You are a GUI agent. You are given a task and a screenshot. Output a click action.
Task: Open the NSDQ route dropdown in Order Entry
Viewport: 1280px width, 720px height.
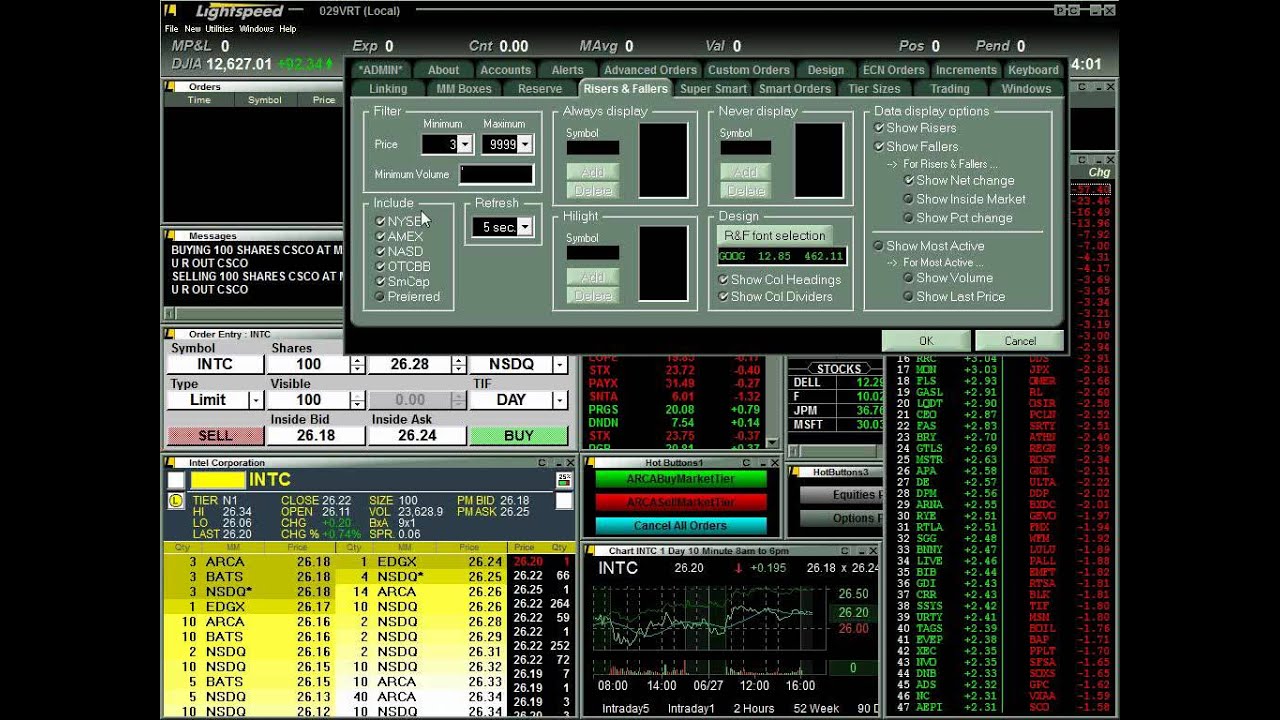[x=561, y=365]
